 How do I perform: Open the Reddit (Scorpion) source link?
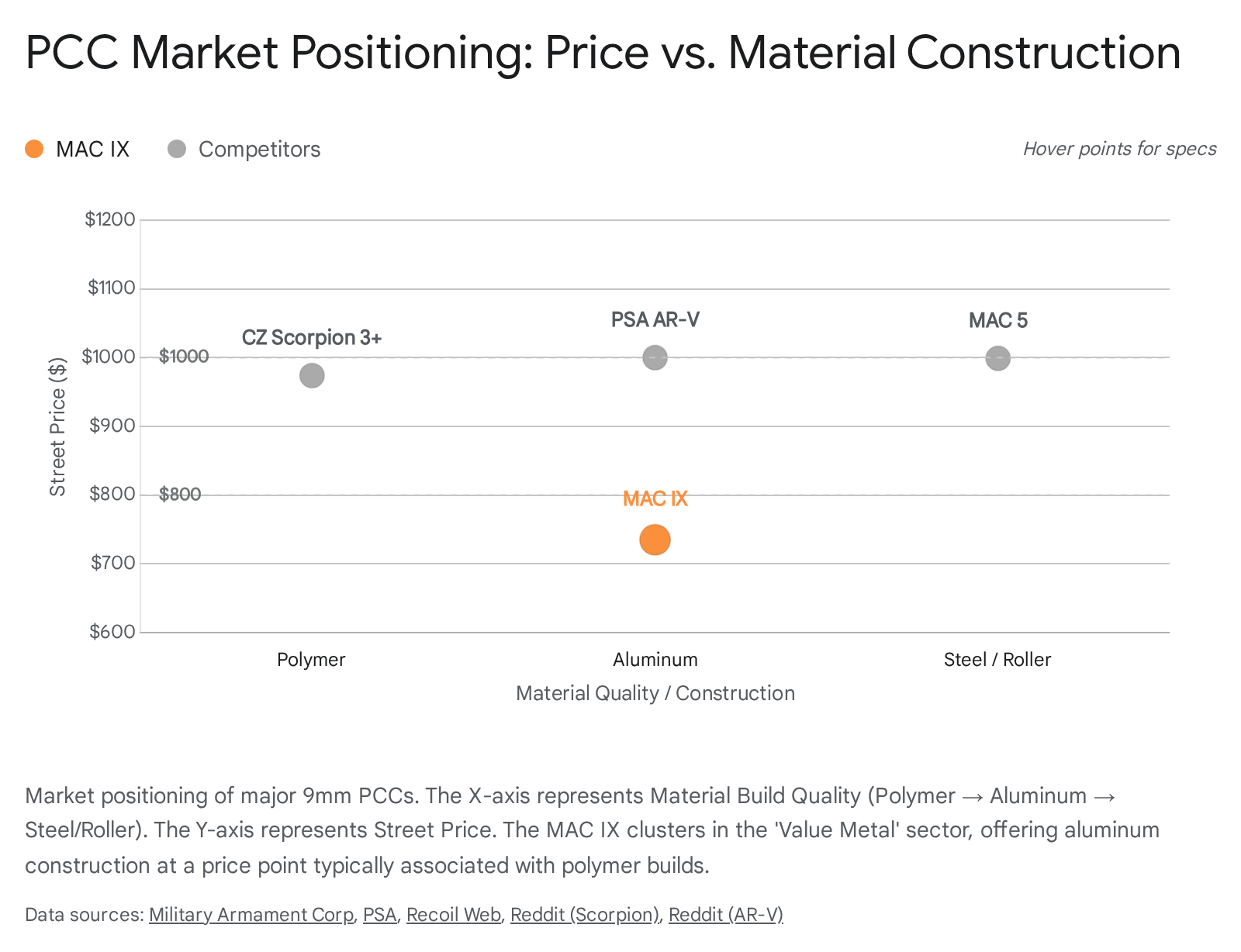coord(584,915)
